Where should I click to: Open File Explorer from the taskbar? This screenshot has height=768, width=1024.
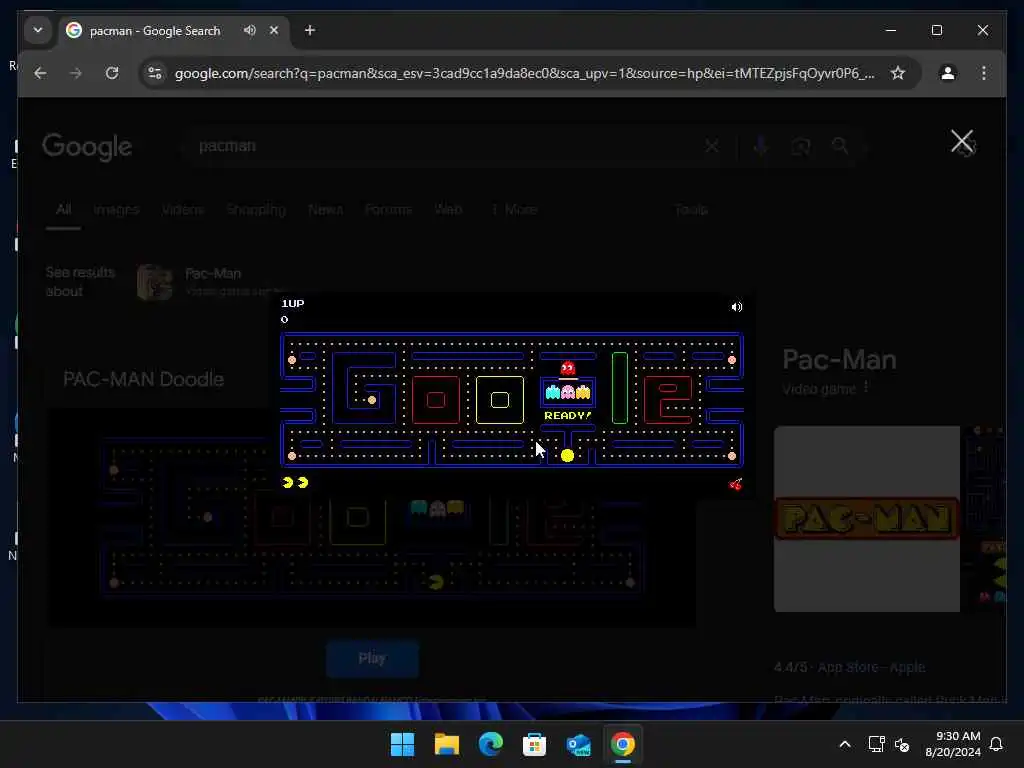point(447,744)
